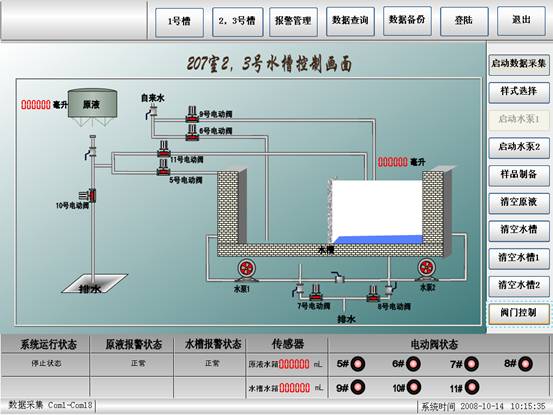Click the 启动数据采集 button

pyautogui.click(x=519, y=64)
